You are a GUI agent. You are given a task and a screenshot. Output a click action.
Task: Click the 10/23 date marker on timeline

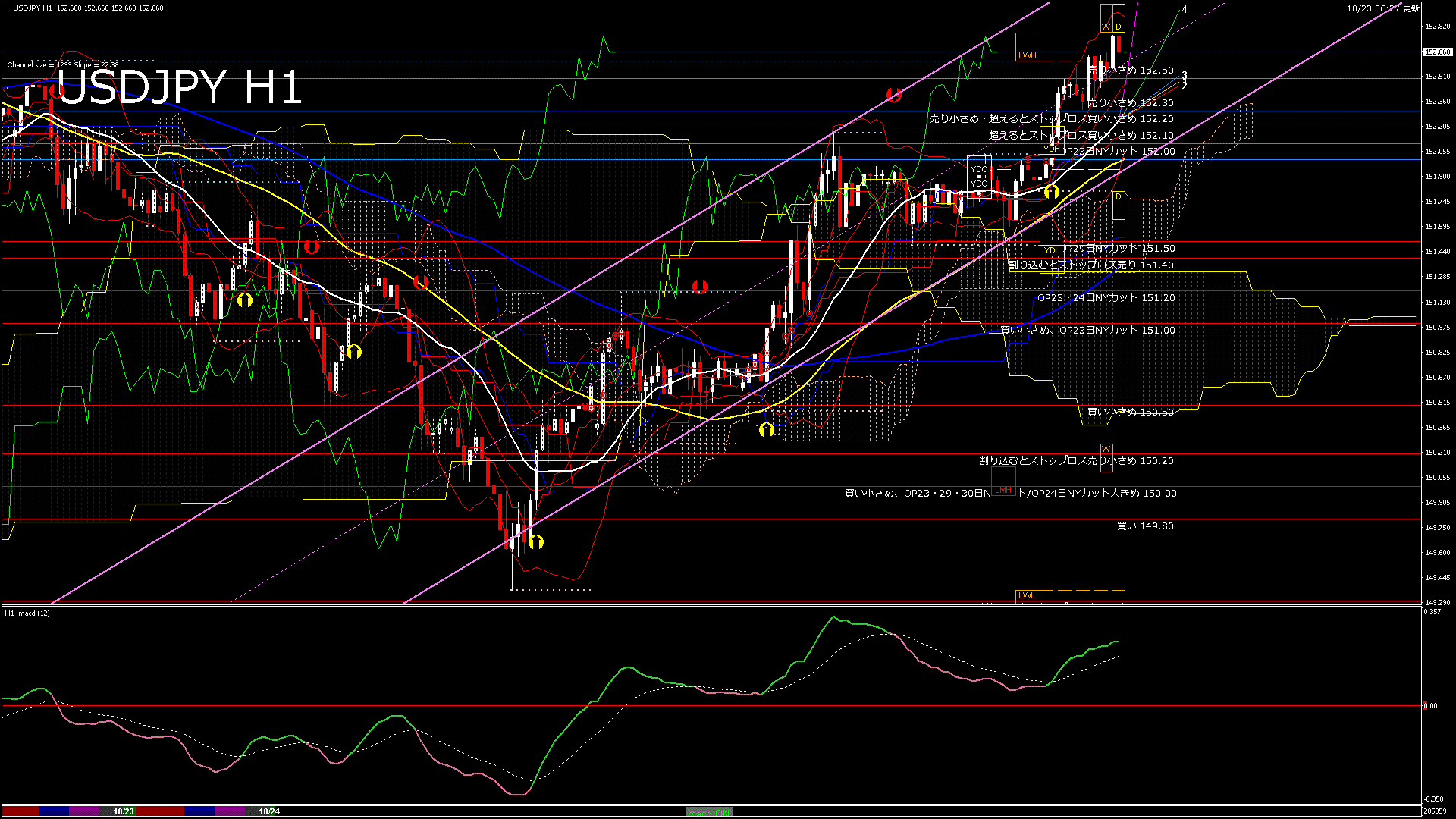pos(124,811)
